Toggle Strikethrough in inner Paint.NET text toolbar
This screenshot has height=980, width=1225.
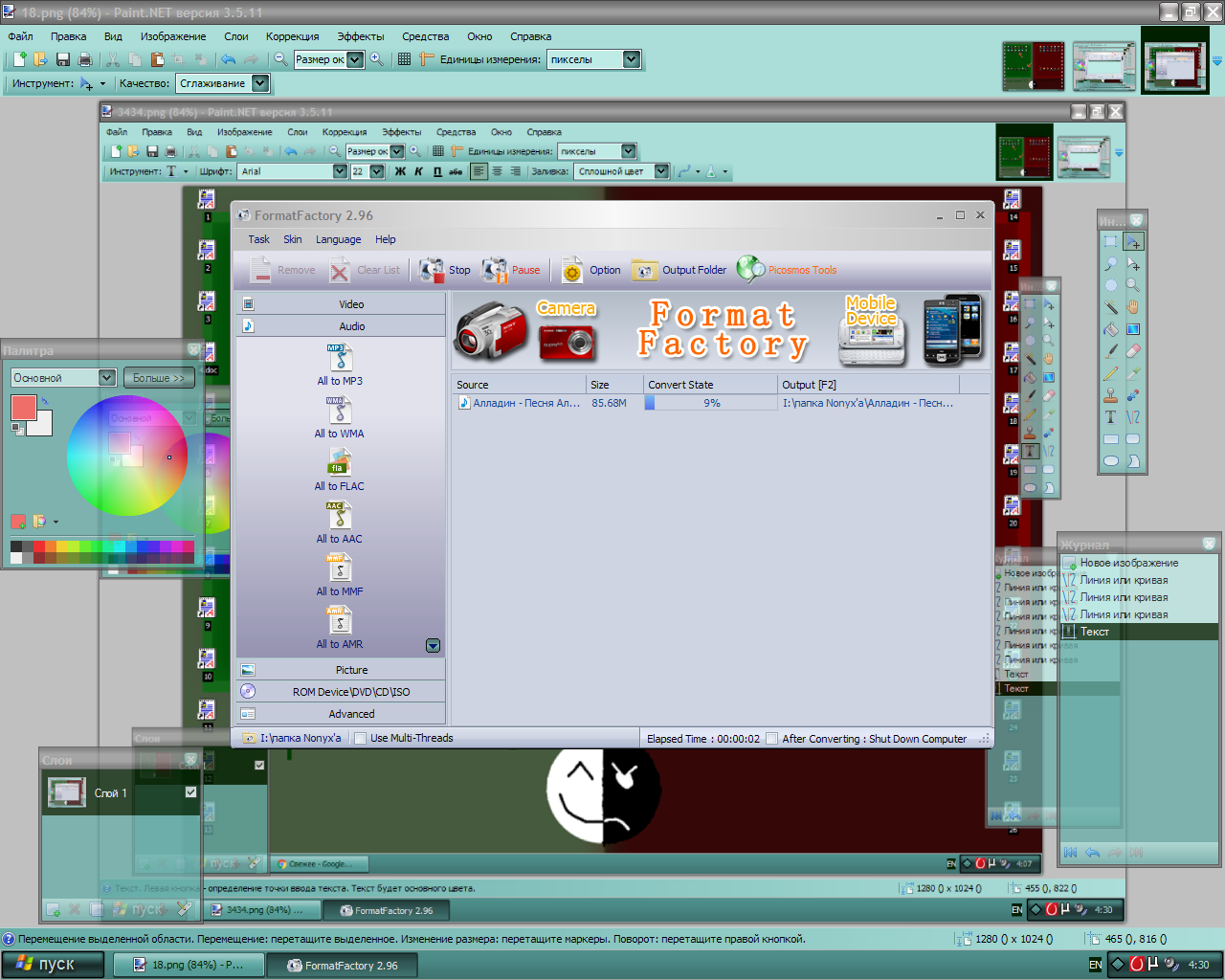(x=456, y=171)
